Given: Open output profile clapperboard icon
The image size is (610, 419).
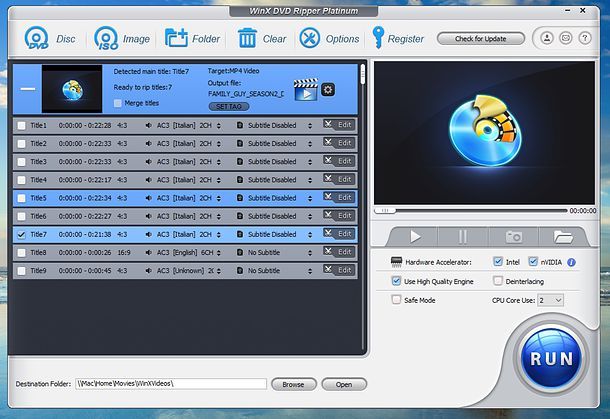Looking at the screenshot, I should (x=306, y=90).
